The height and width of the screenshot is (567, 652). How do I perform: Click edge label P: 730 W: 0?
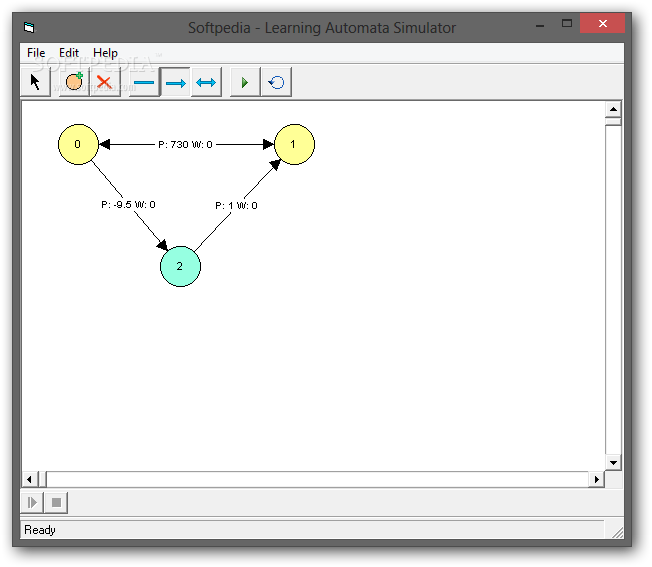[185, 144]
